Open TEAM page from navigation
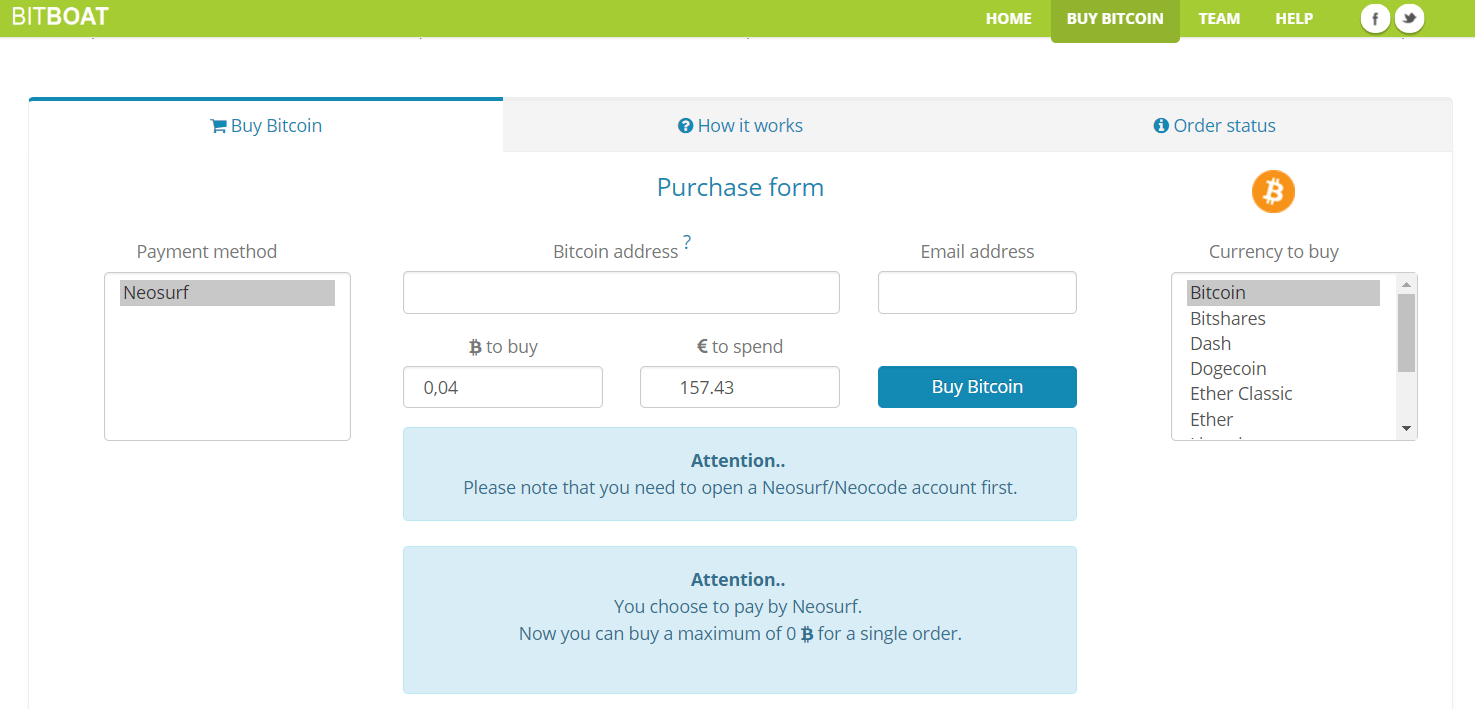1475x709 pixels. (1219, 18)
